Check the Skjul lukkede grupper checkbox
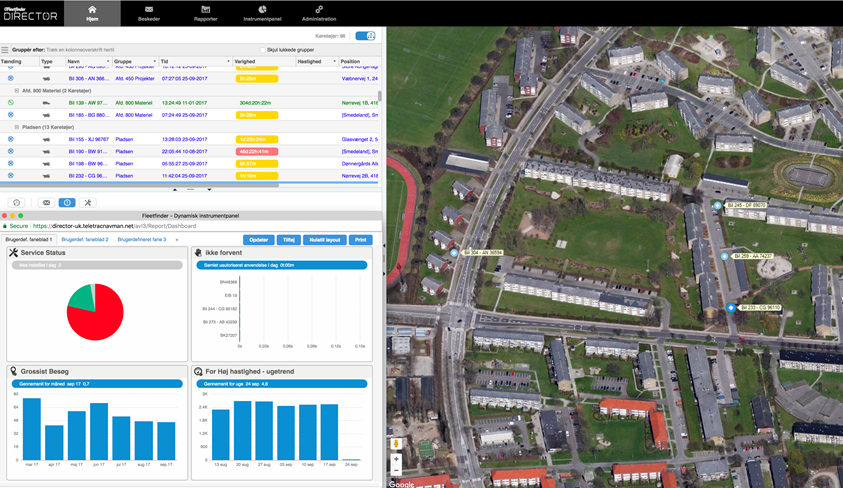The image size is (843, 488). (x=263, y=50)
